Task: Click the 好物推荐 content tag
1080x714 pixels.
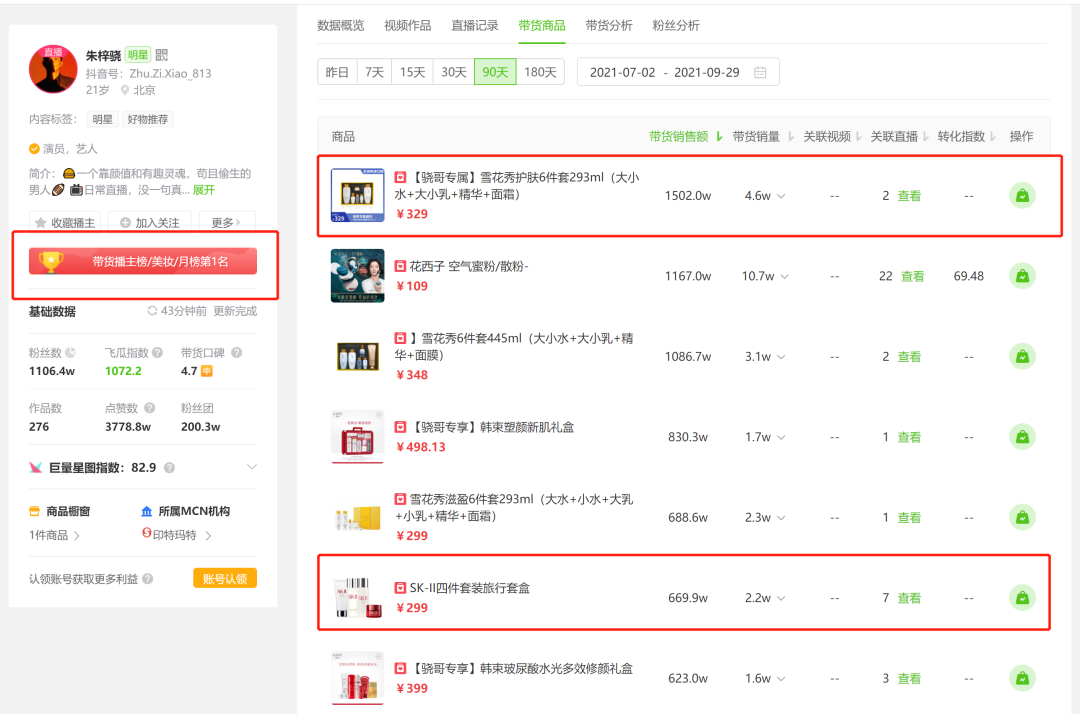Action: (147, 119)
